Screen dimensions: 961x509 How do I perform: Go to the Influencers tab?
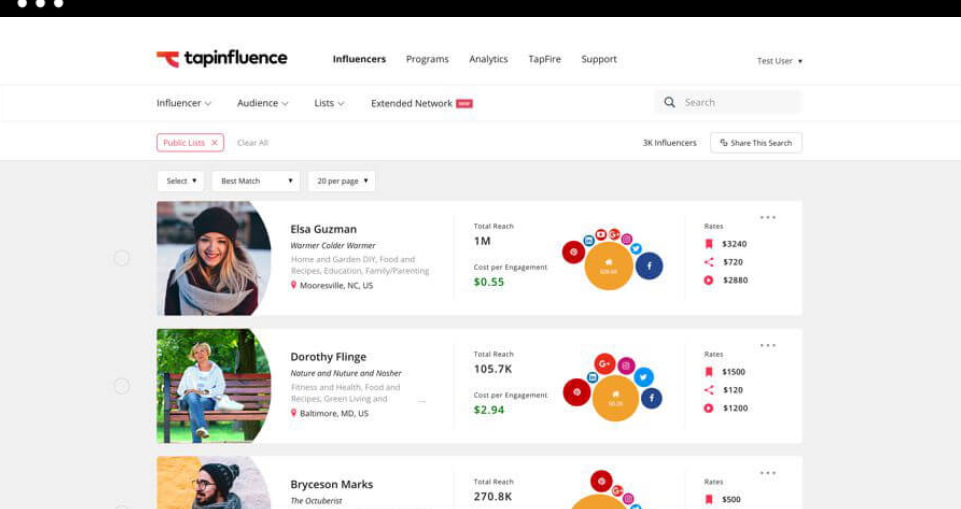pyautogui.click(x=359, y=59)
